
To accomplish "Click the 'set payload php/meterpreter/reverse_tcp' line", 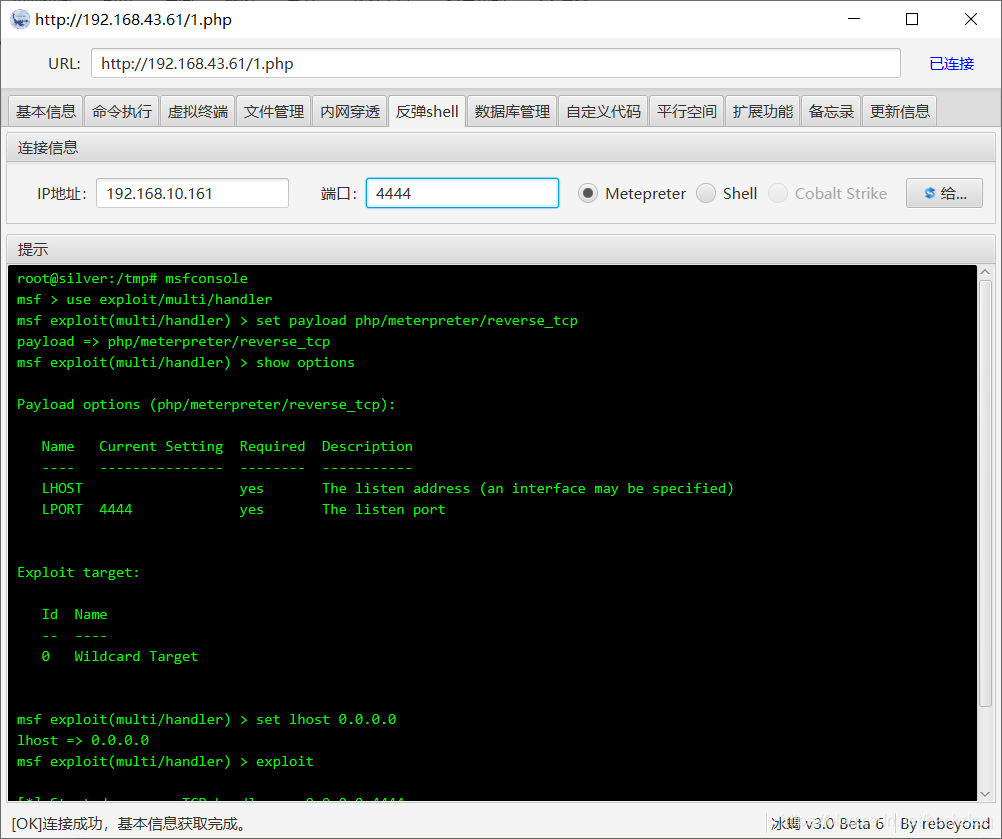I will click(x=297, y=320).
